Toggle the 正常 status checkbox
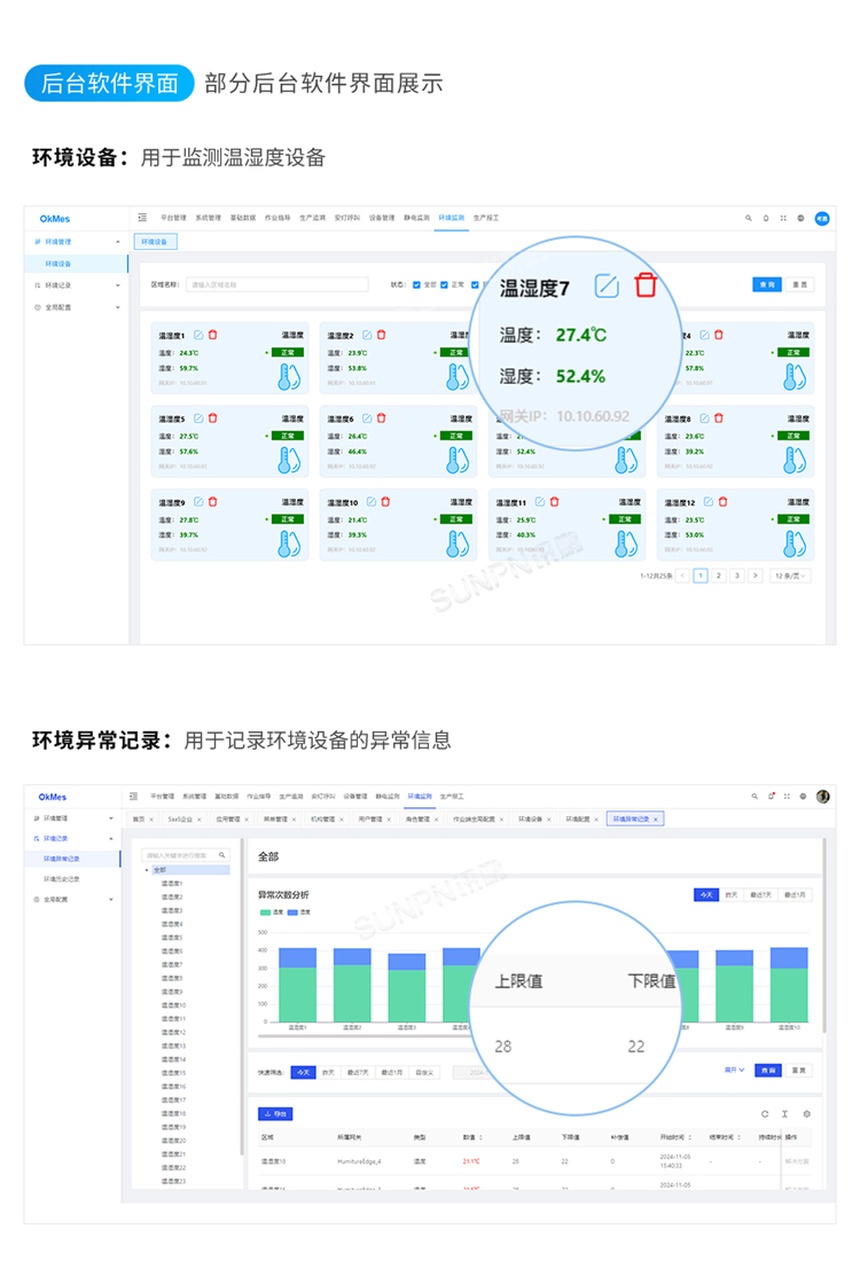This screenshot has width=860, height=1261. click(x=444, y=285)
